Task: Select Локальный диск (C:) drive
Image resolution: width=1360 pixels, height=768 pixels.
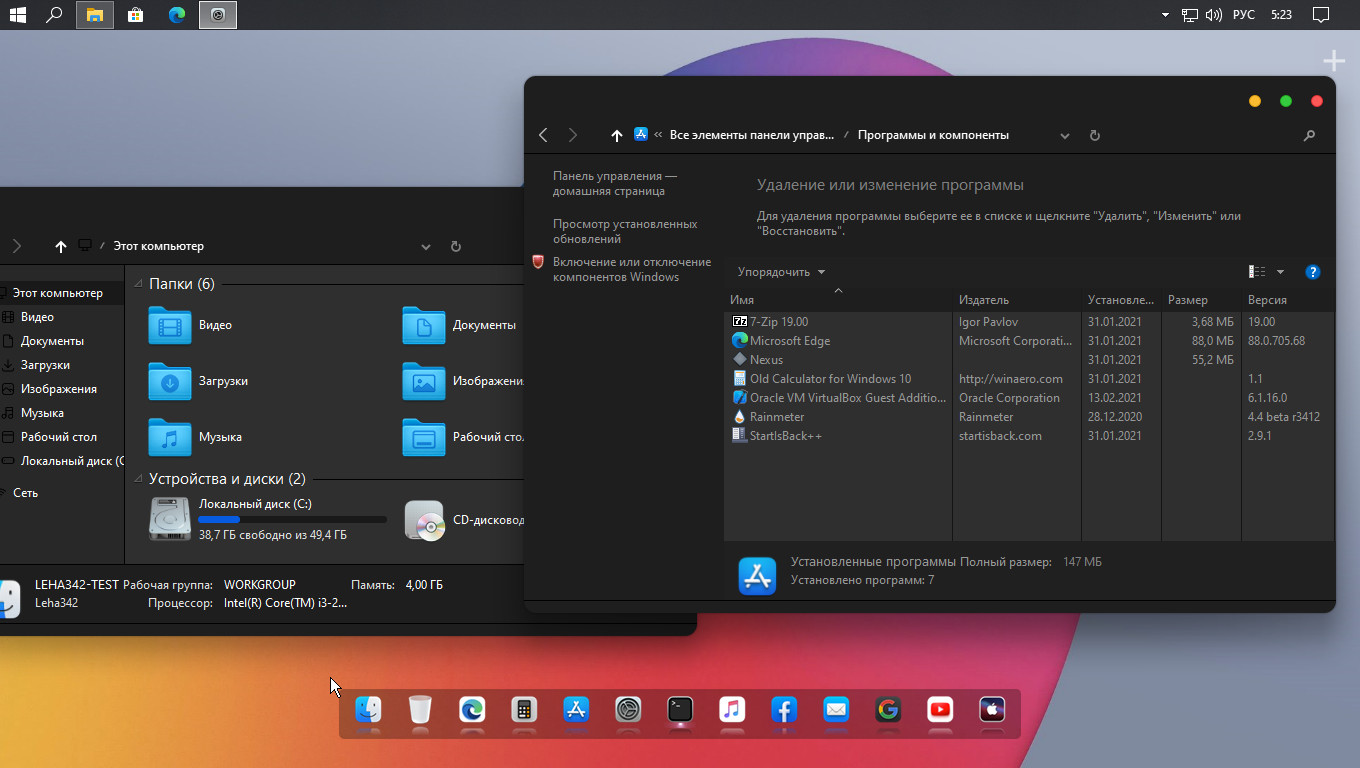Action: pyautogui.click(x=268, y=519)
